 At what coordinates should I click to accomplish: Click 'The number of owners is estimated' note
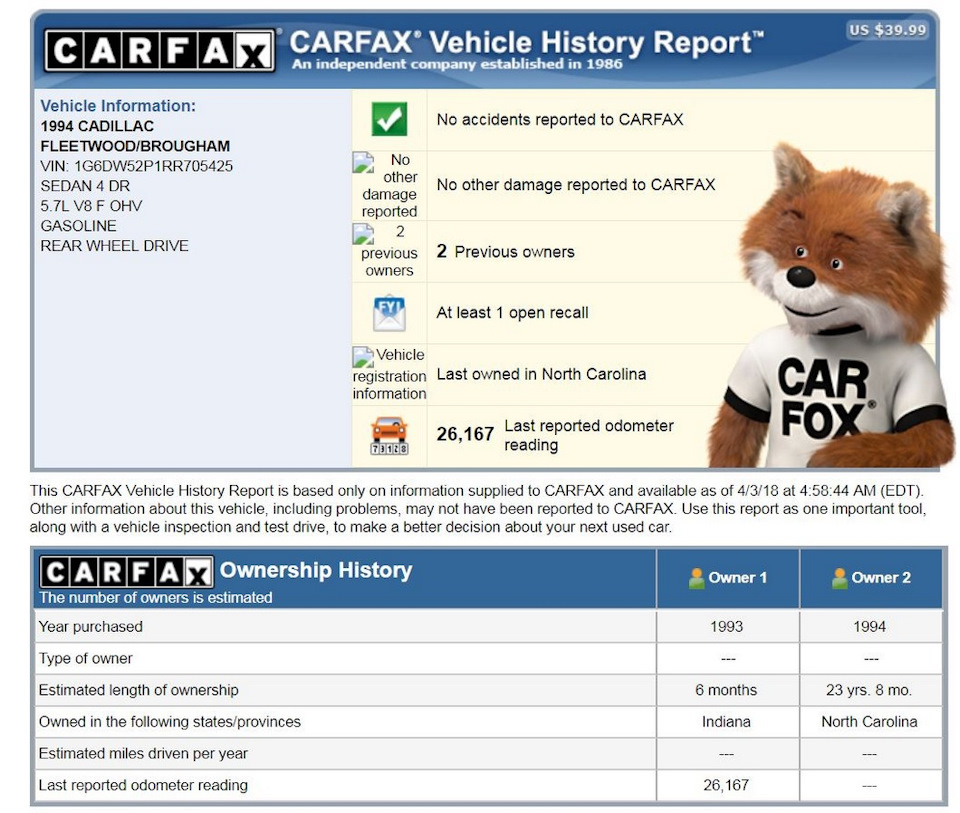[x=156, y=598]
